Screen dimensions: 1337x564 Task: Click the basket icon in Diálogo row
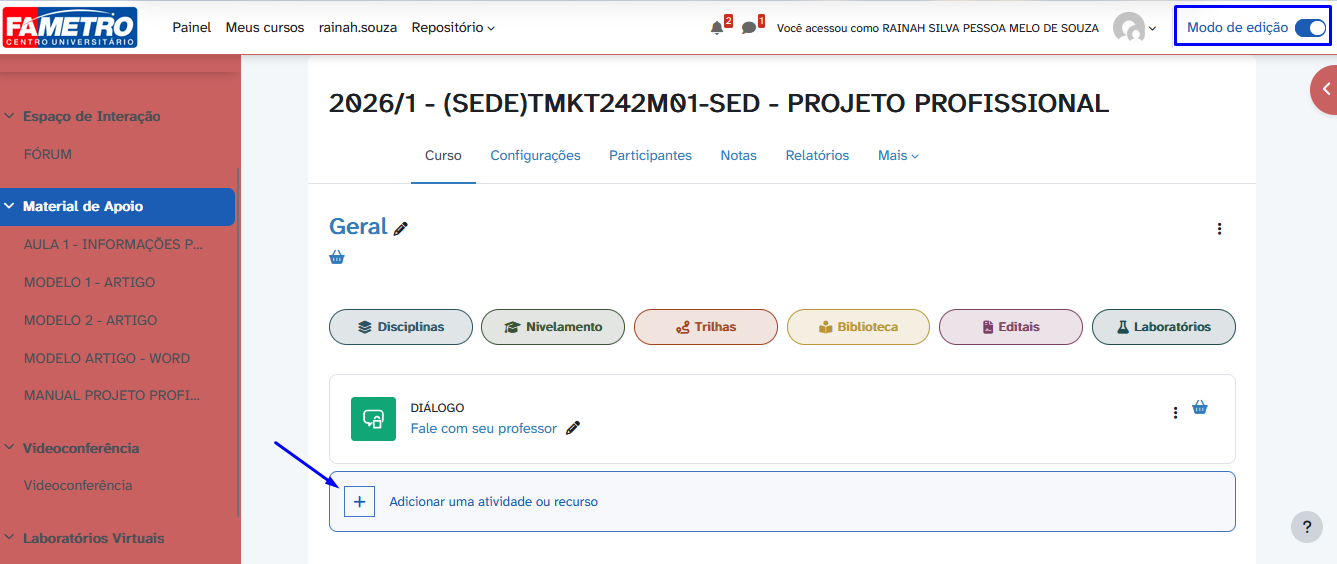click(x=1200, y=407)
